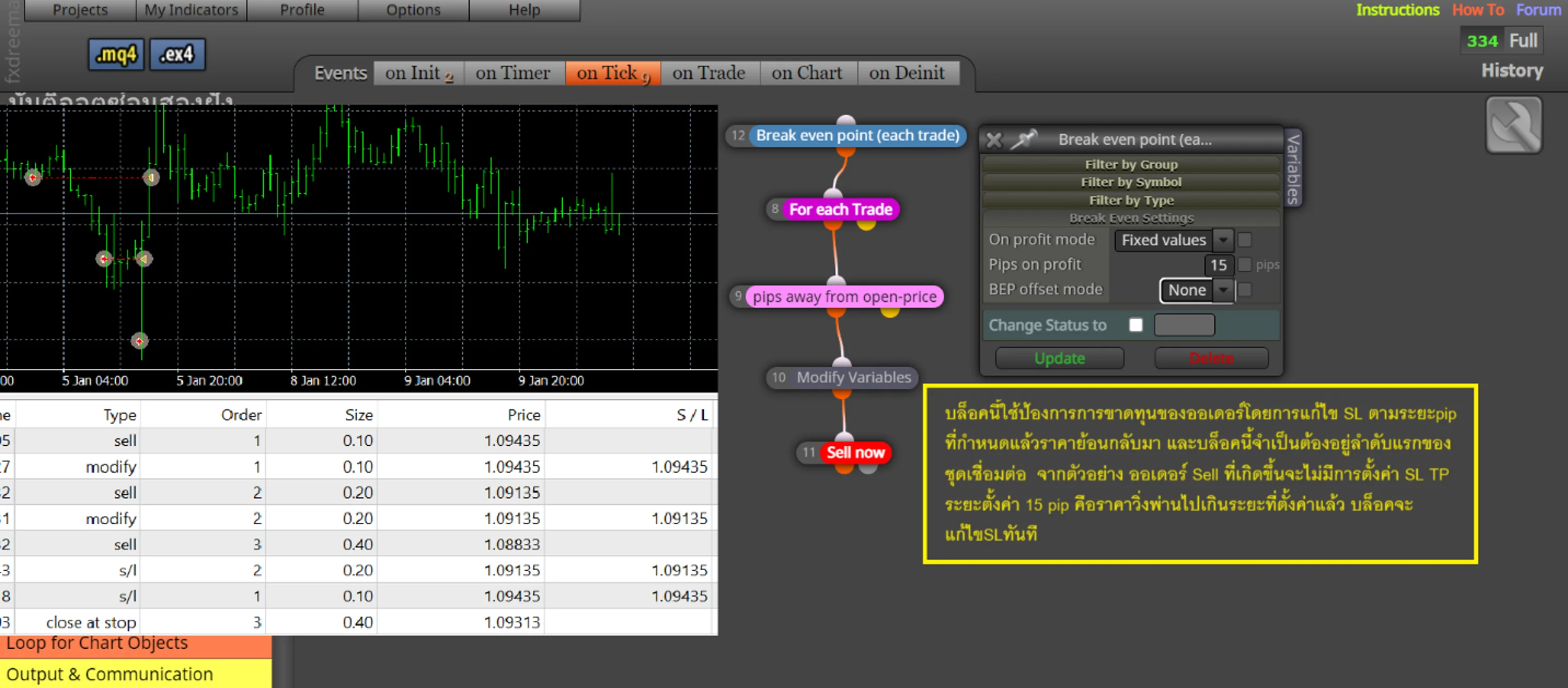Toggle checkbox beside On profit mode dropdown

pyautogui.click(x=1245, y=240)
